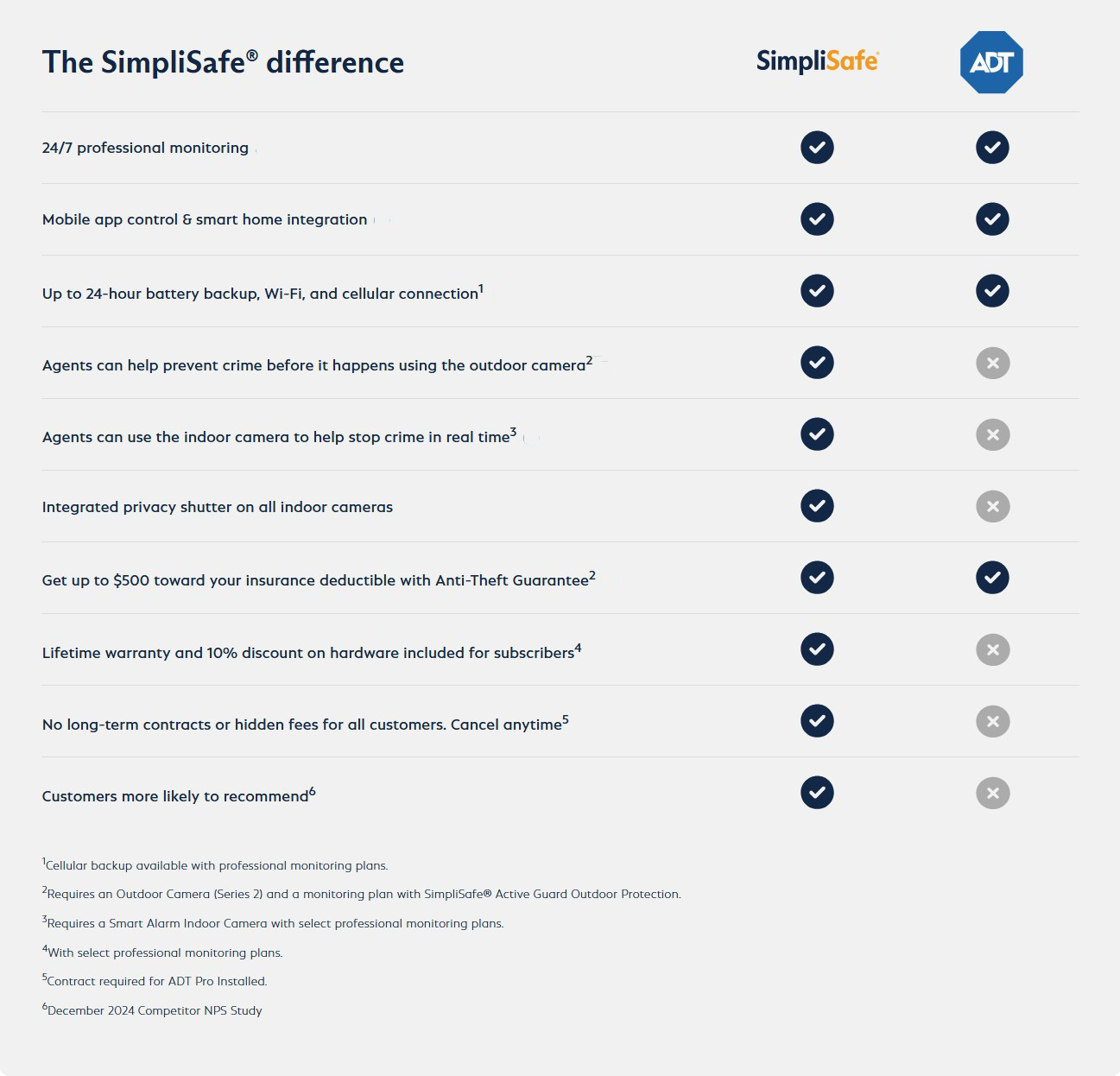Viewport: 1120px width, 1076px height.
Task: Click the "24/7 professional monitoring" feature text
Action: click(x=145, y=148)
